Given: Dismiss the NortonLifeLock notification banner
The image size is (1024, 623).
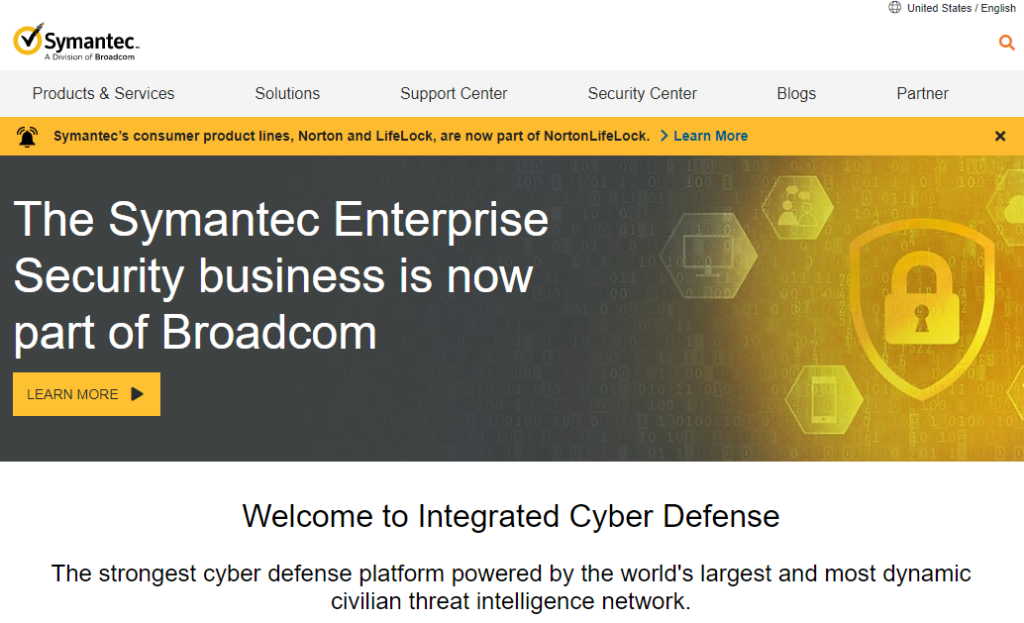Looking at the screenshot, I should [999, 136].
